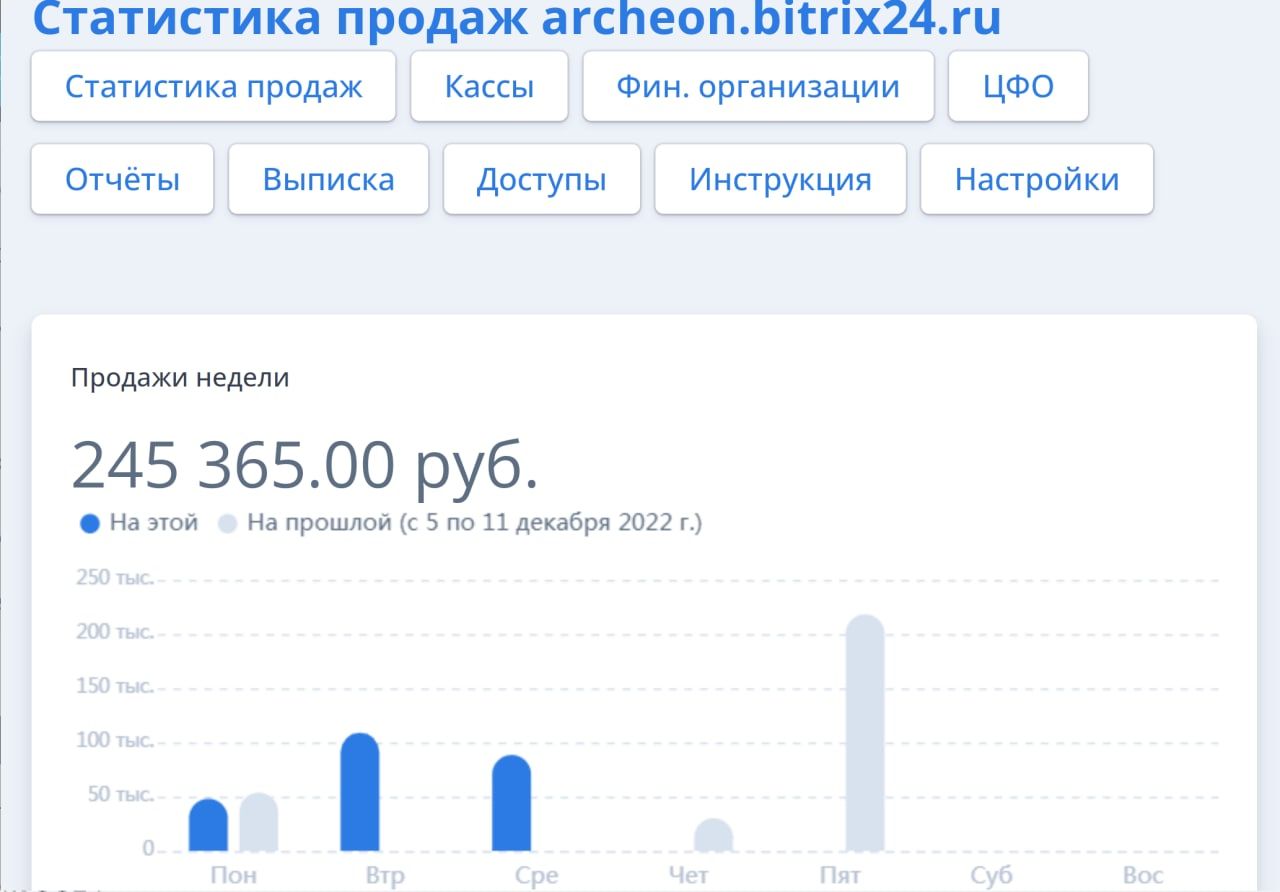Click the Вос day label

click(x=1143, y=876)
